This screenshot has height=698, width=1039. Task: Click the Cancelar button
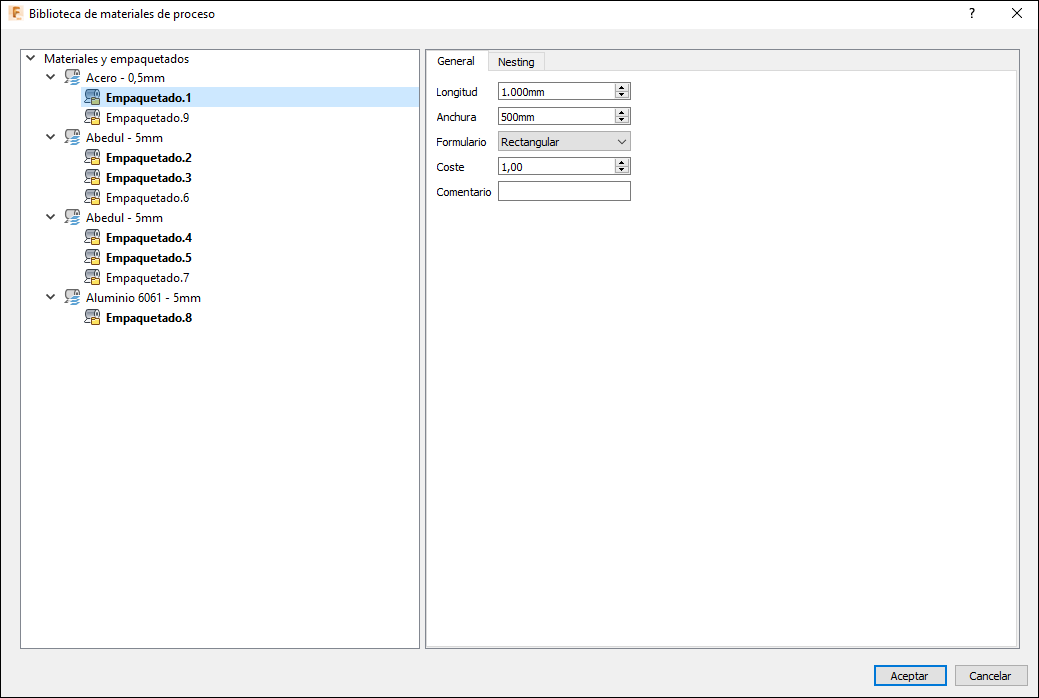coord(991,675)
